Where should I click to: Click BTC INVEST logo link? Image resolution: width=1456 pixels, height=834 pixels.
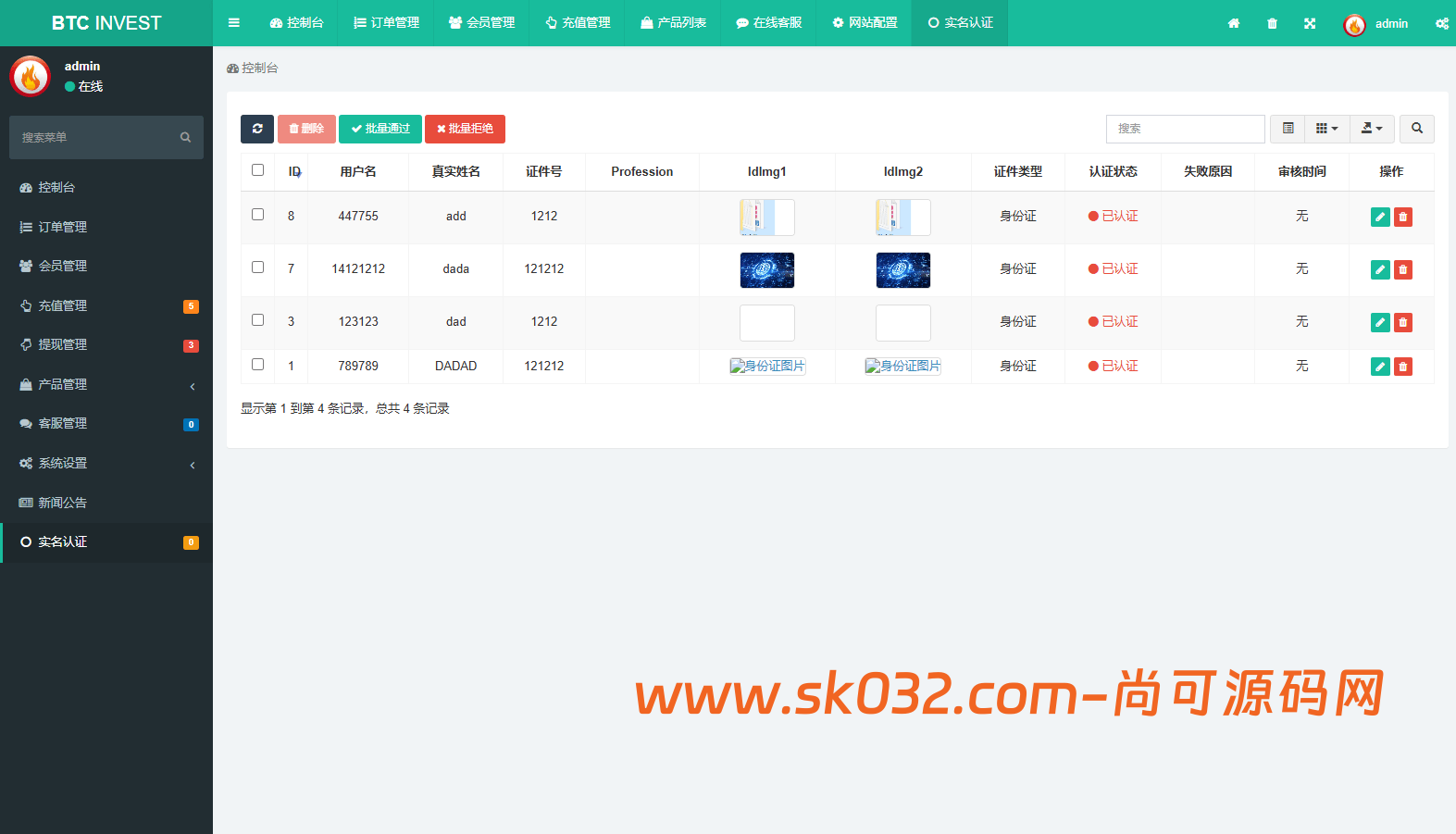106,23
